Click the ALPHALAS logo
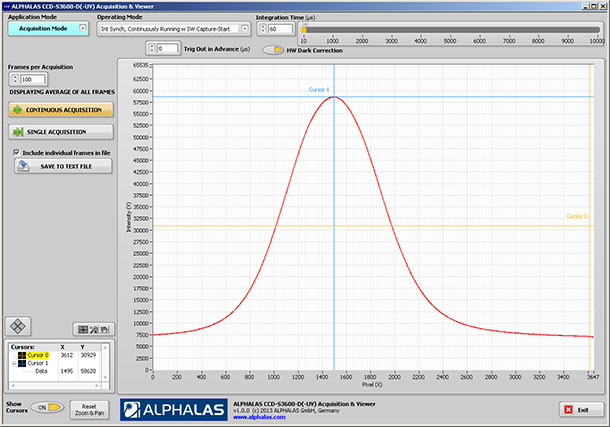Image resolution: width=610 pixels, height=427 pixels. (171, 410)
